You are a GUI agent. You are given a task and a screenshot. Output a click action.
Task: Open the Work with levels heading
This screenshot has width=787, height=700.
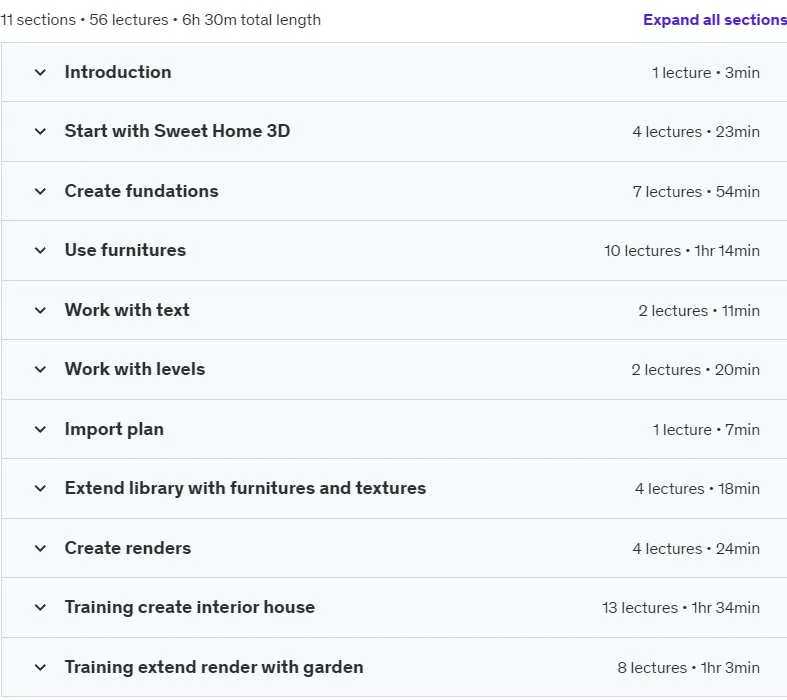[x=135, y=369]
